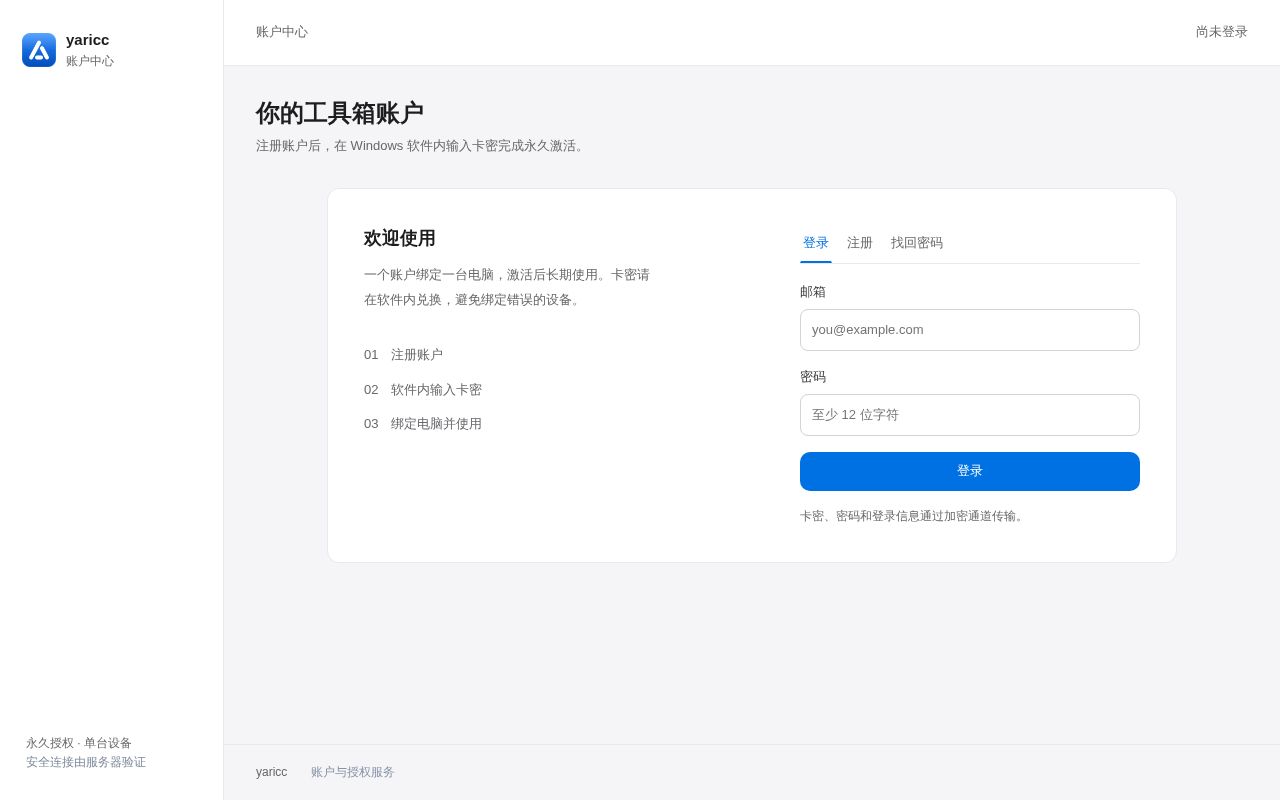Image resolution: width=1280 pixels, height=800 pixels.
Task: Click the yaricc sidebar brand name
Action: 88,40
